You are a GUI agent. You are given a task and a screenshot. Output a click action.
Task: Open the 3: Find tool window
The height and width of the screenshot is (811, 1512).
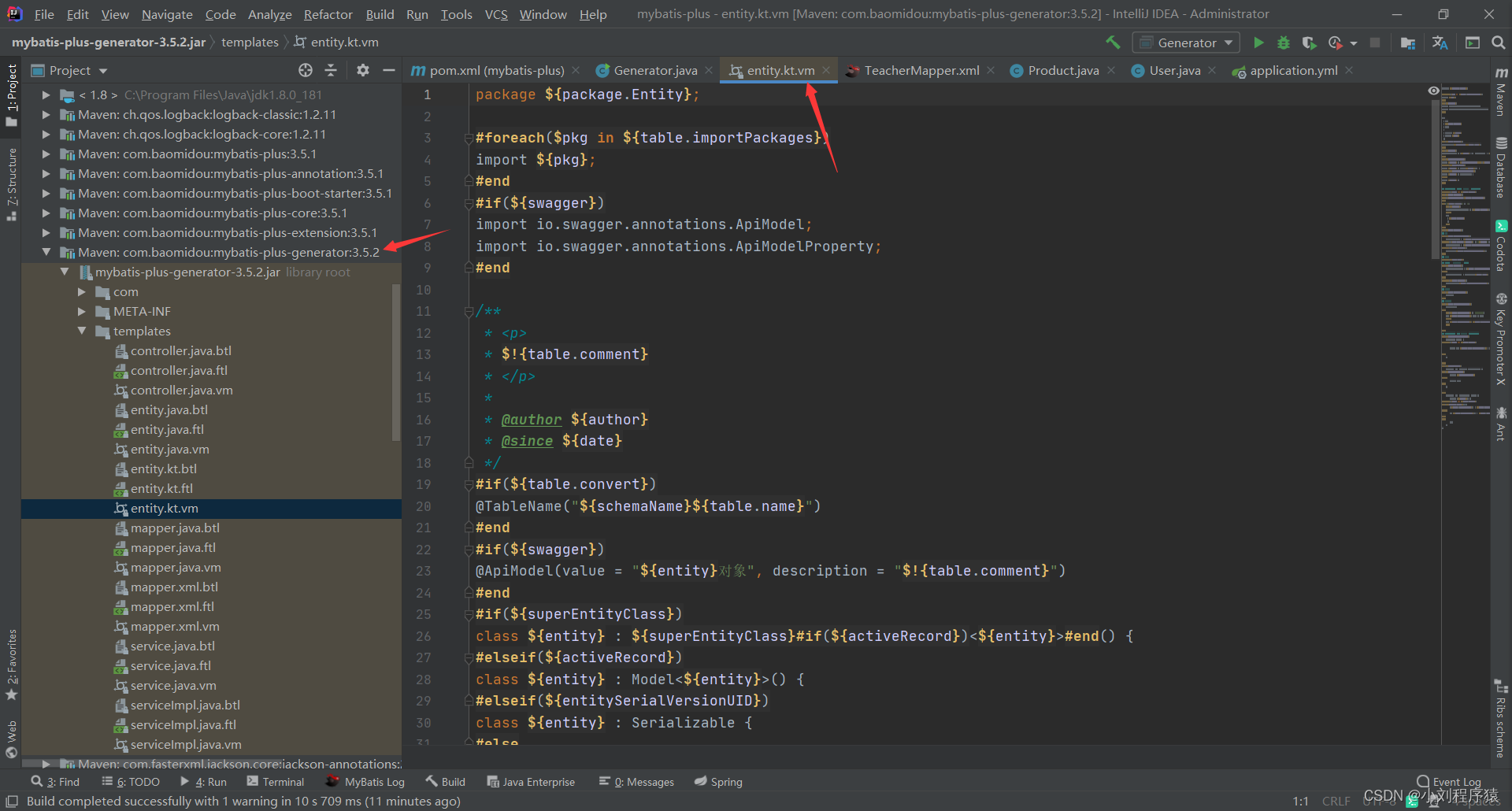(56, 782)
